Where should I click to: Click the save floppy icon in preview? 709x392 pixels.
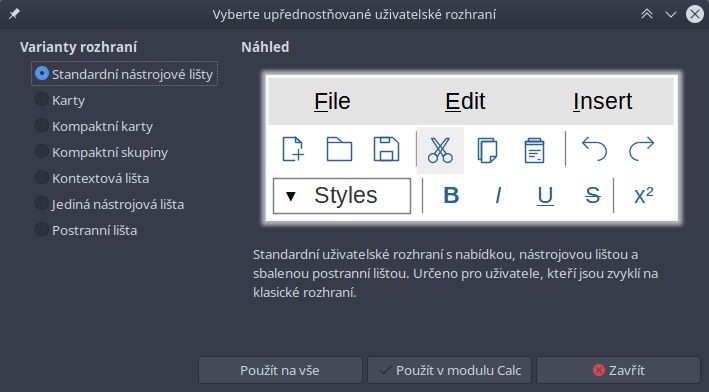(x=386, y=149)
